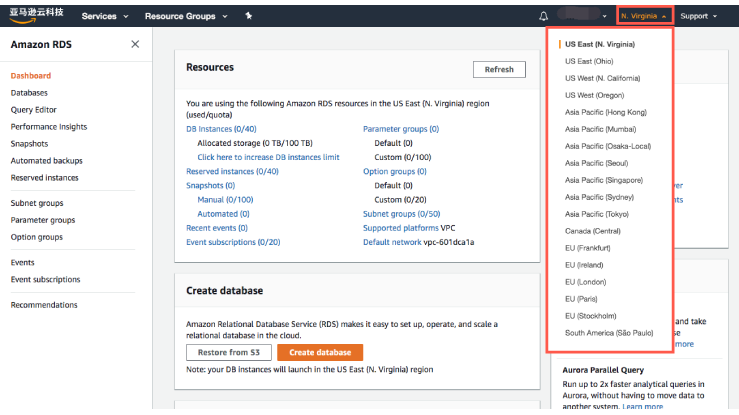The width and height of the screenshot is (739, 415).
Task: Select US West (Oregon) region
Action: click(x=598, y=95)
